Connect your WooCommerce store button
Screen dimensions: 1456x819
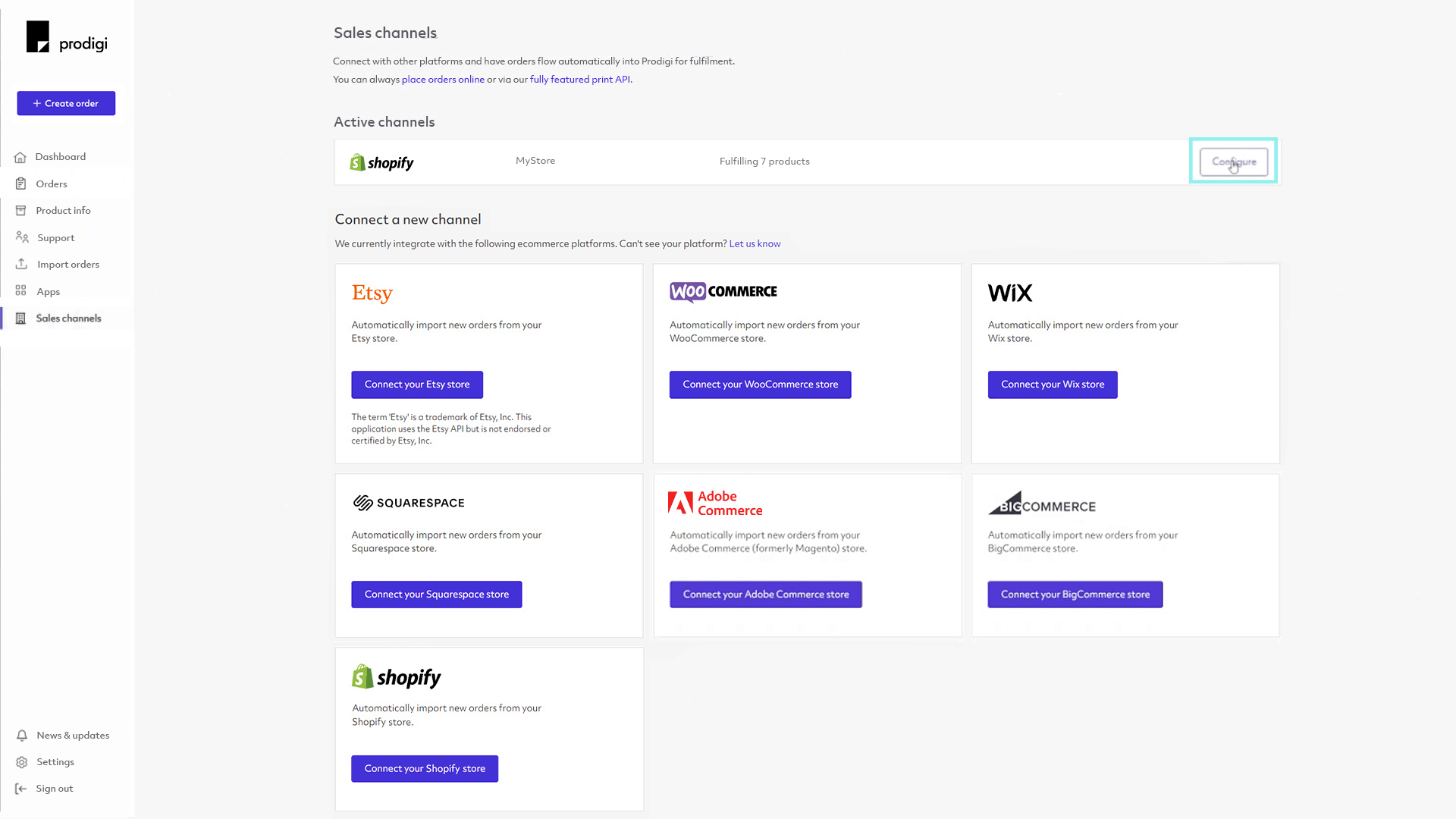click(760, 384)
